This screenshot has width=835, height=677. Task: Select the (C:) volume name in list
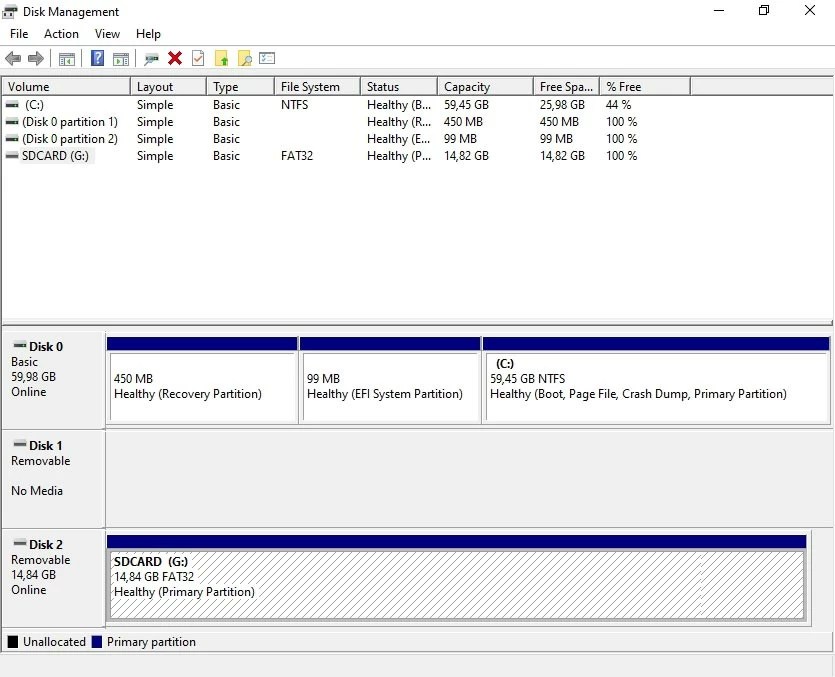tap(34, 105)
